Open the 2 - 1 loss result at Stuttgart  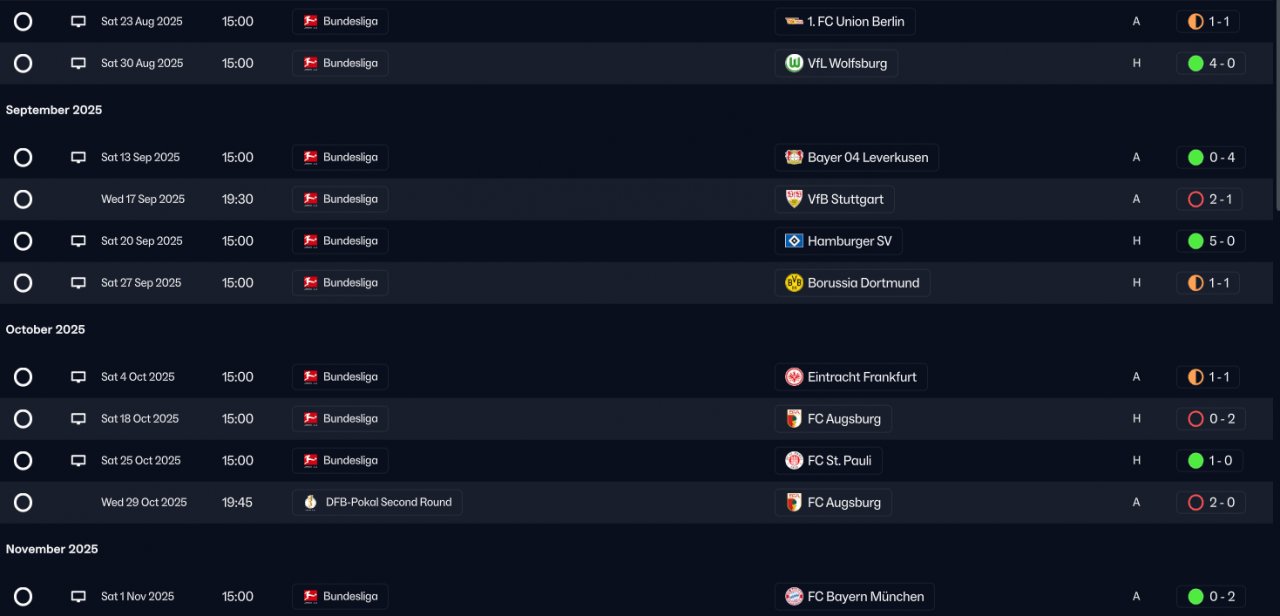pyautogui.click(x=1210, y=199)
